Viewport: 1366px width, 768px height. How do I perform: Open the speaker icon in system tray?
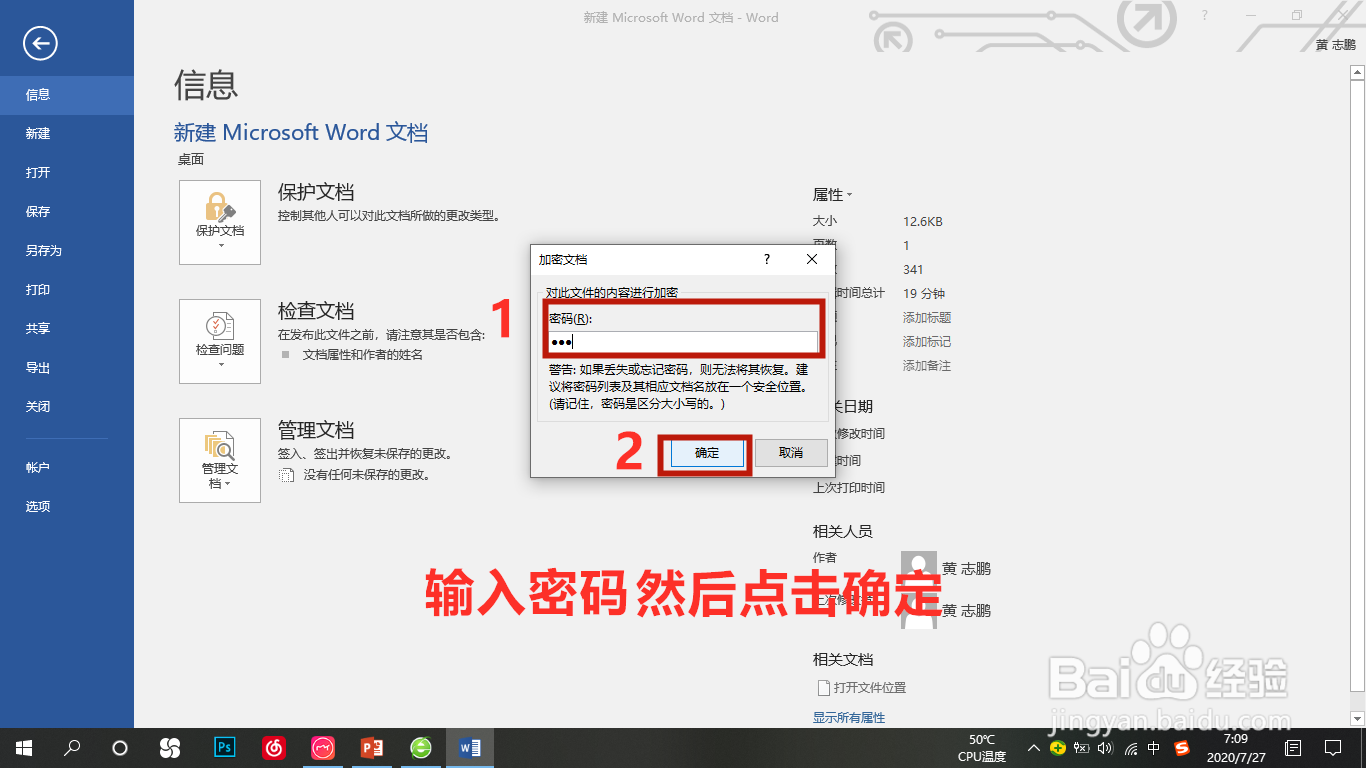(x=1105, y=747)
